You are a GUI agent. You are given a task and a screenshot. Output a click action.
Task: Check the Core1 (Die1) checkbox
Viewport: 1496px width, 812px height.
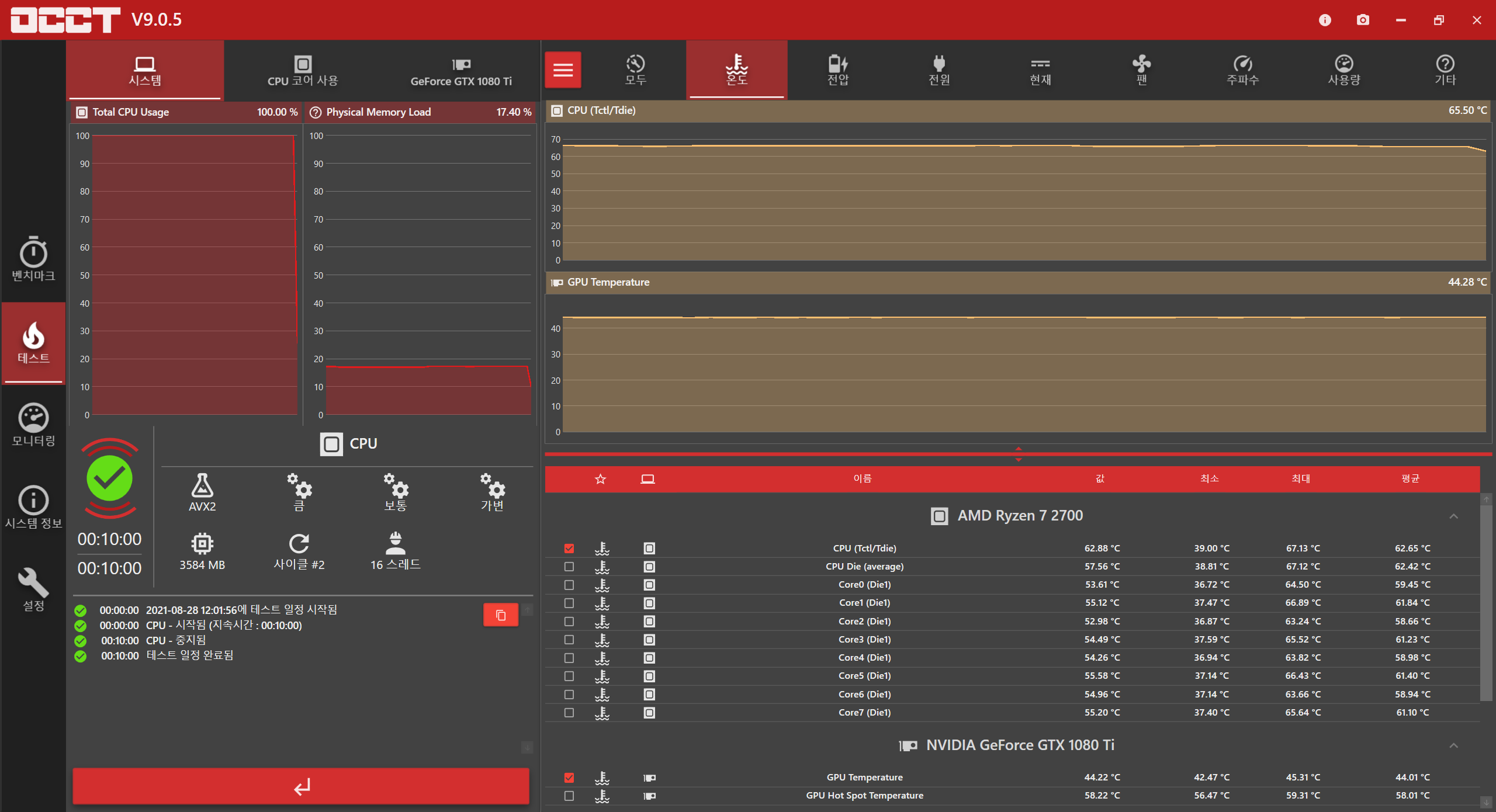tap(569, 603)
